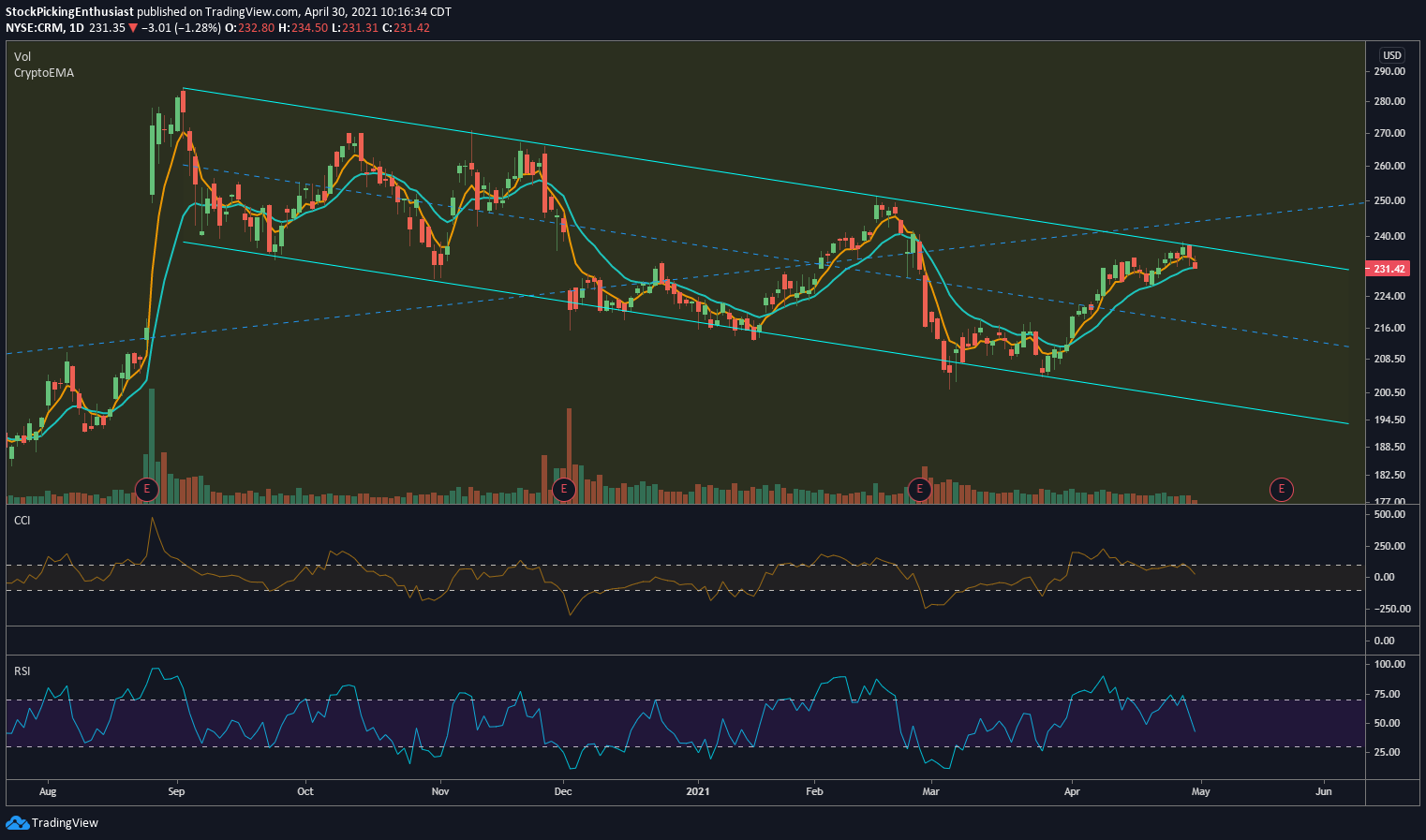Click the 240.00 price axis label

point(1389,236)
